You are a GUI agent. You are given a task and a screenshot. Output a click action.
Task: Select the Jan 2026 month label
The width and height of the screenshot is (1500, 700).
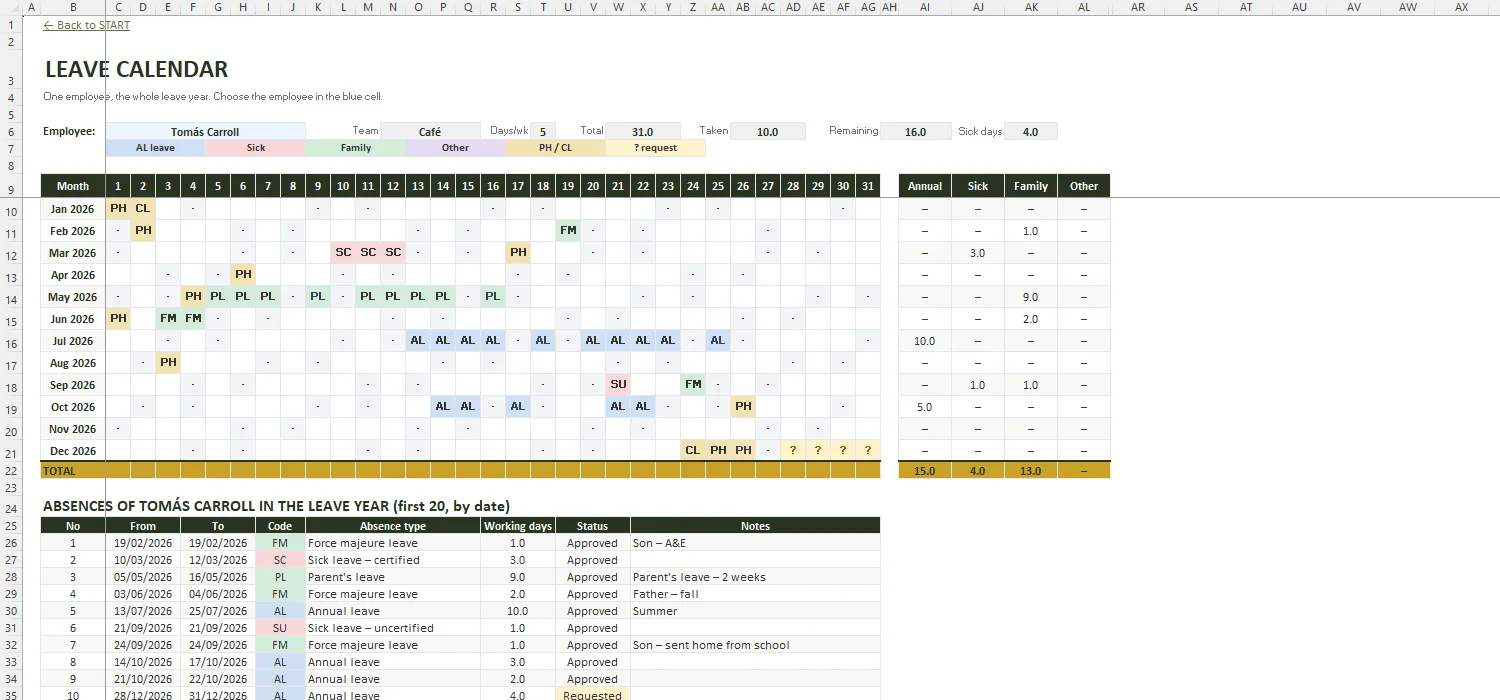[73, 209]
